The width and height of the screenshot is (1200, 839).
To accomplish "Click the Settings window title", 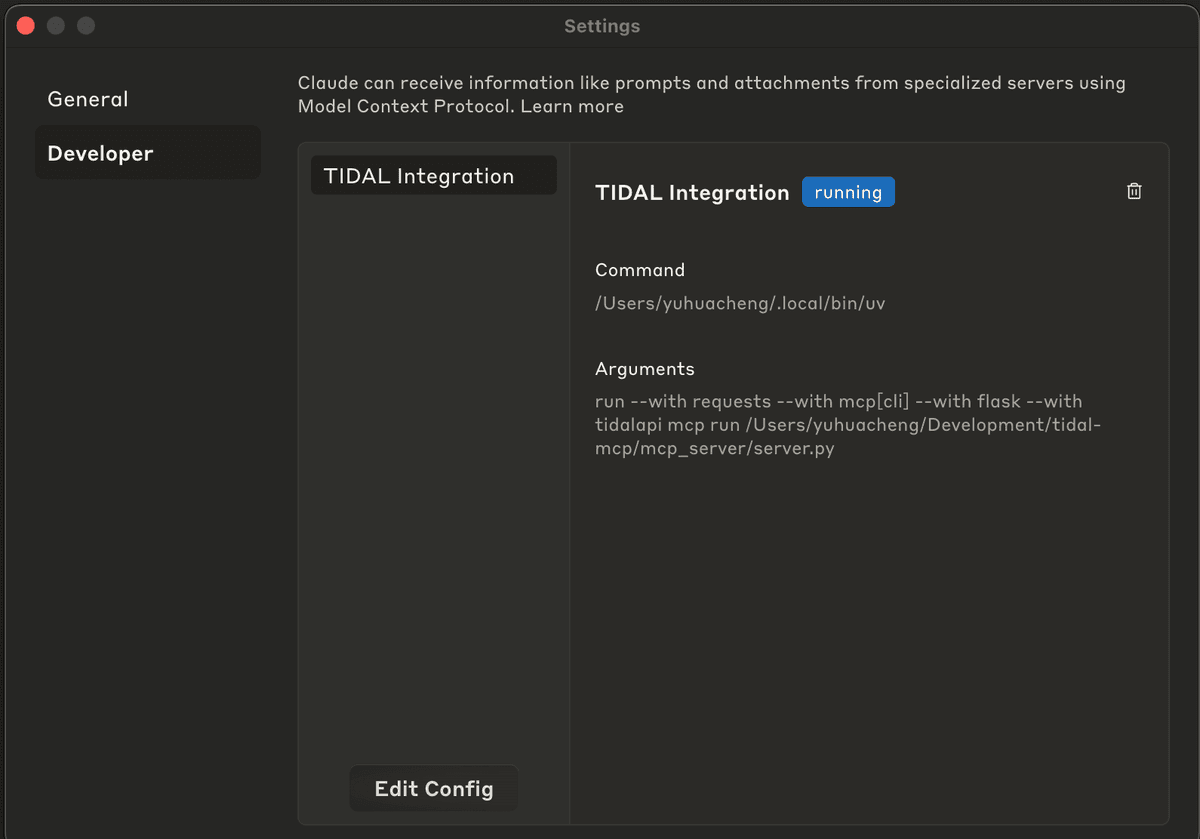I will (602, 26).
